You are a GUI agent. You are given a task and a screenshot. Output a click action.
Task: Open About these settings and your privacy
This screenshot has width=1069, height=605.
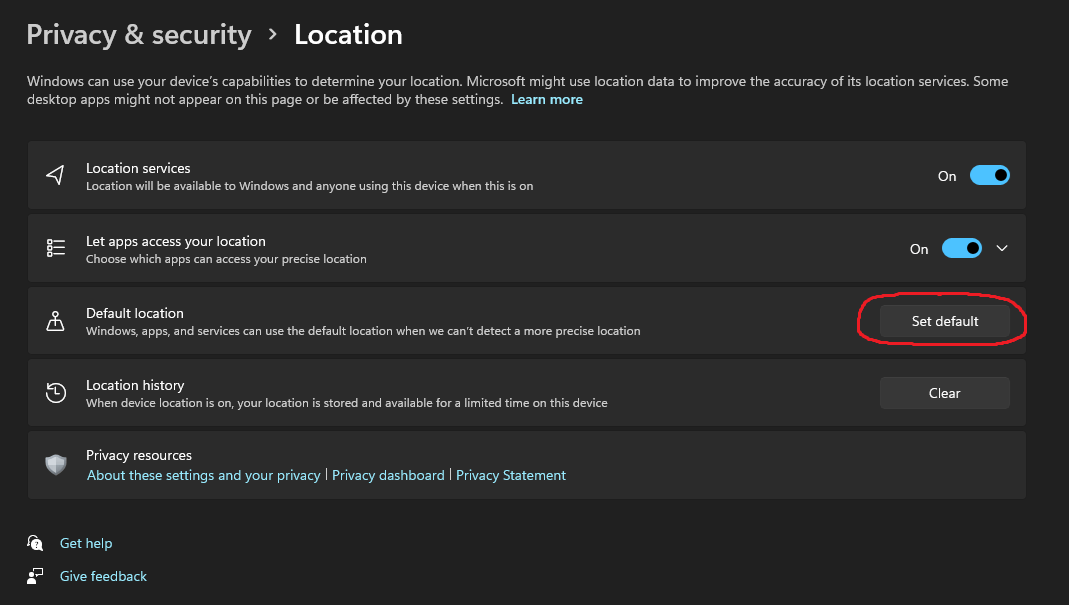point(203,475)
